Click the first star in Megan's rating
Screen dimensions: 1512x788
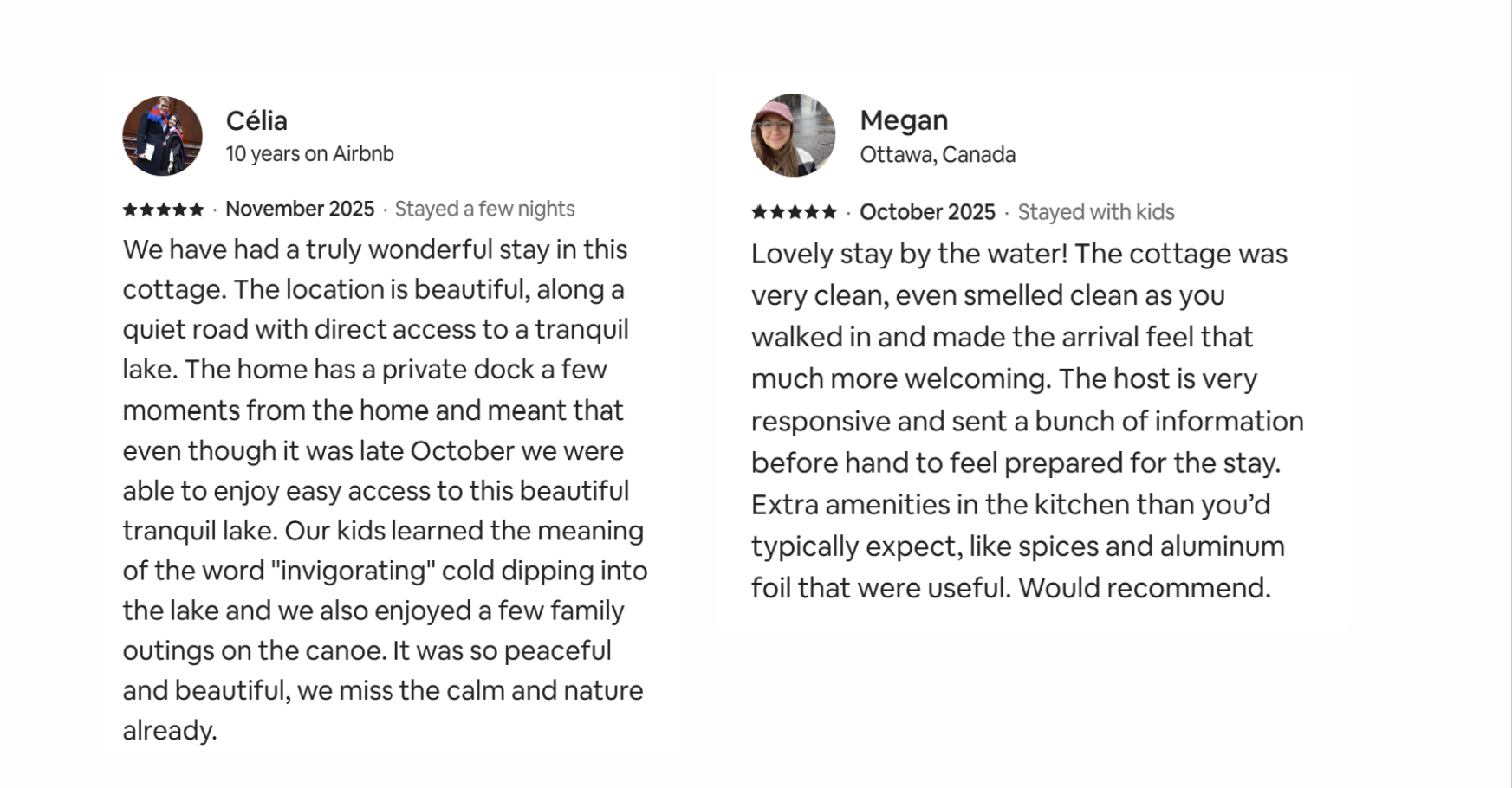759,212
